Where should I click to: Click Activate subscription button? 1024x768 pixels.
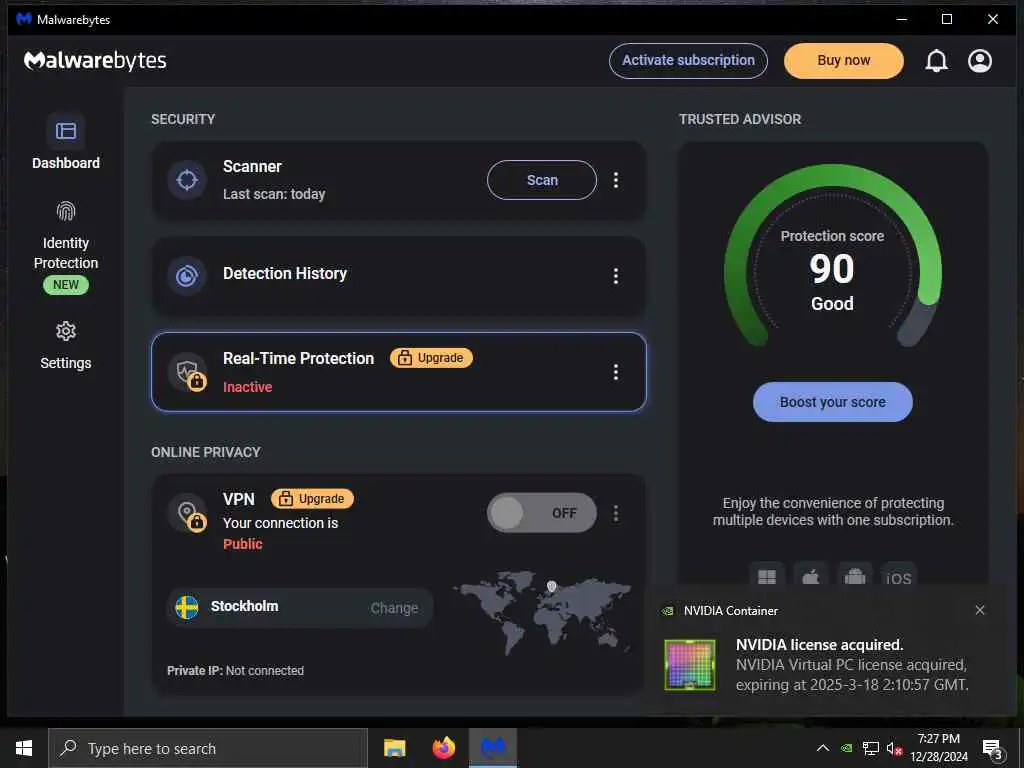688,61
